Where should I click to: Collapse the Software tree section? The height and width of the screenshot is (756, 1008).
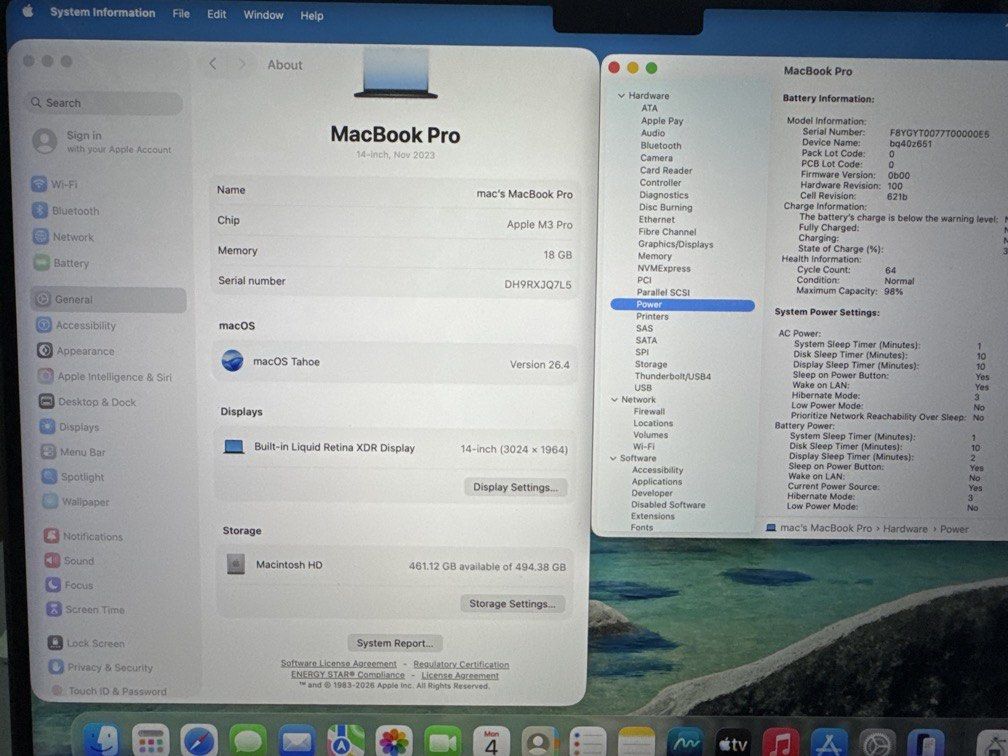(613, 458)
